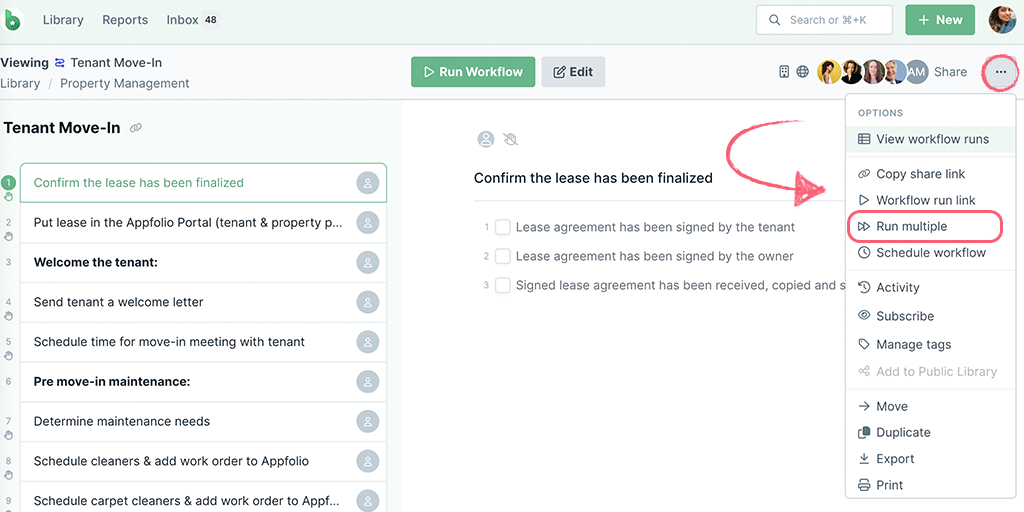Click the Search or ⌘+K field
This screenshot has width=1024, height=512.
click(x=824, y=20)
